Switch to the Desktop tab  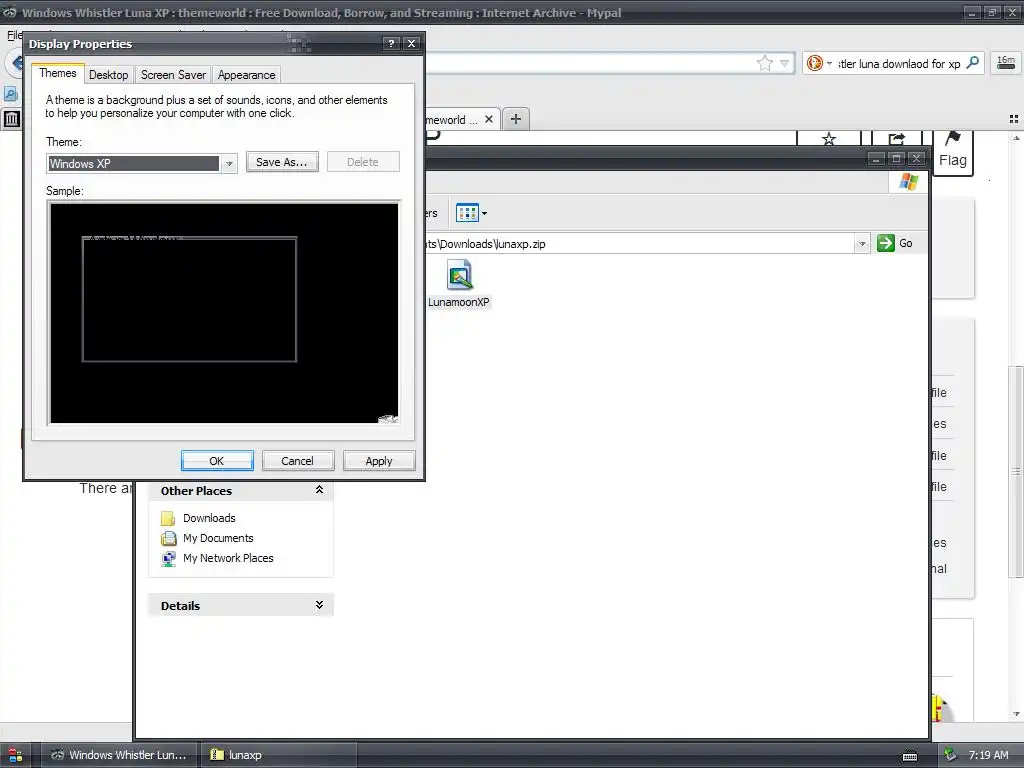pos(108,74)
